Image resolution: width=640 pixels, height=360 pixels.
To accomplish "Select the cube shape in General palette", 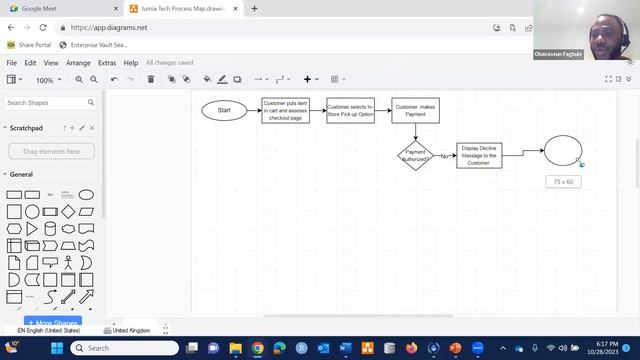I will (x=32, y=246).
